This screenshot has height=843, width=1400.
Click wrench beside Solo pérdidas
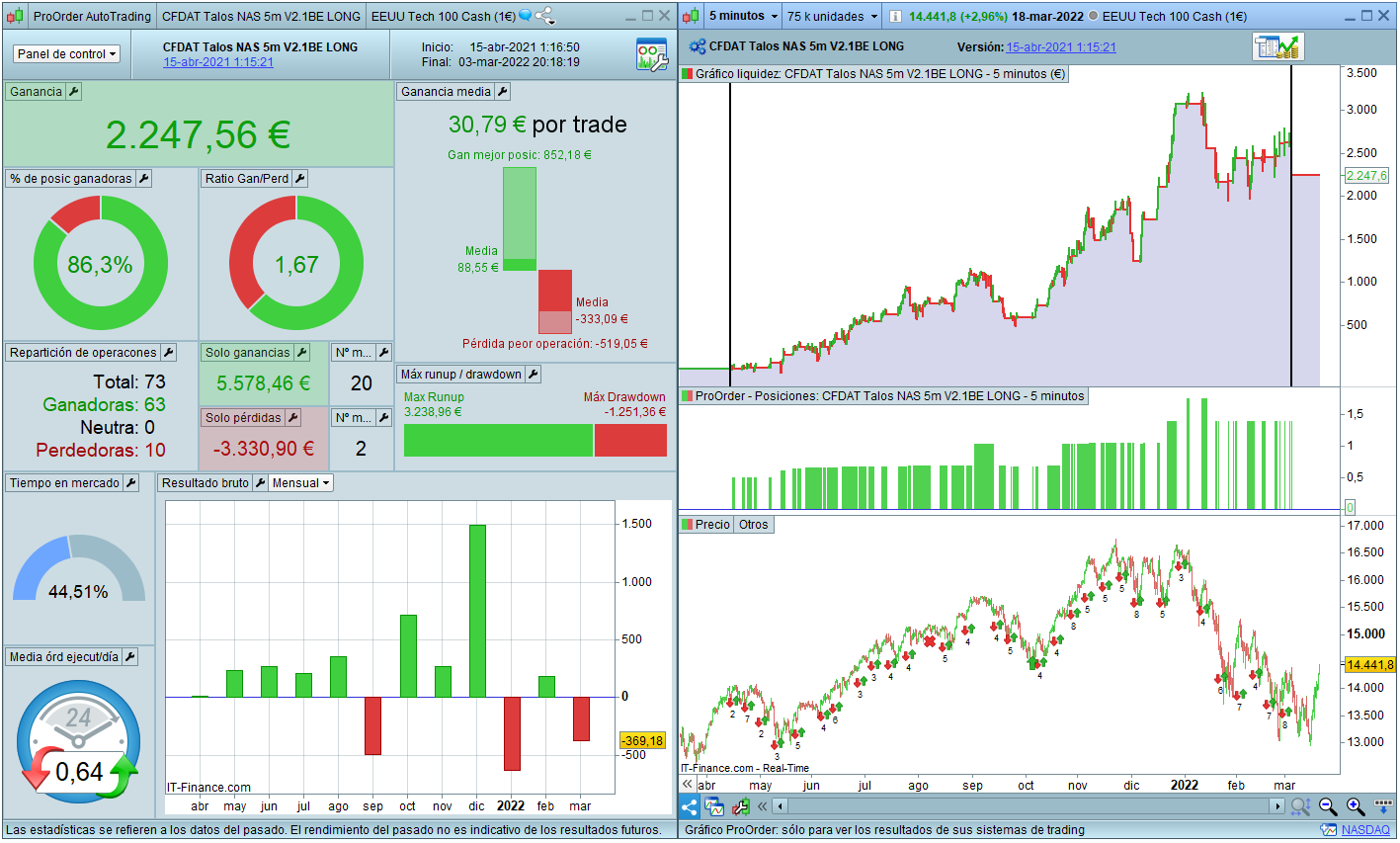tap(292, 418)
